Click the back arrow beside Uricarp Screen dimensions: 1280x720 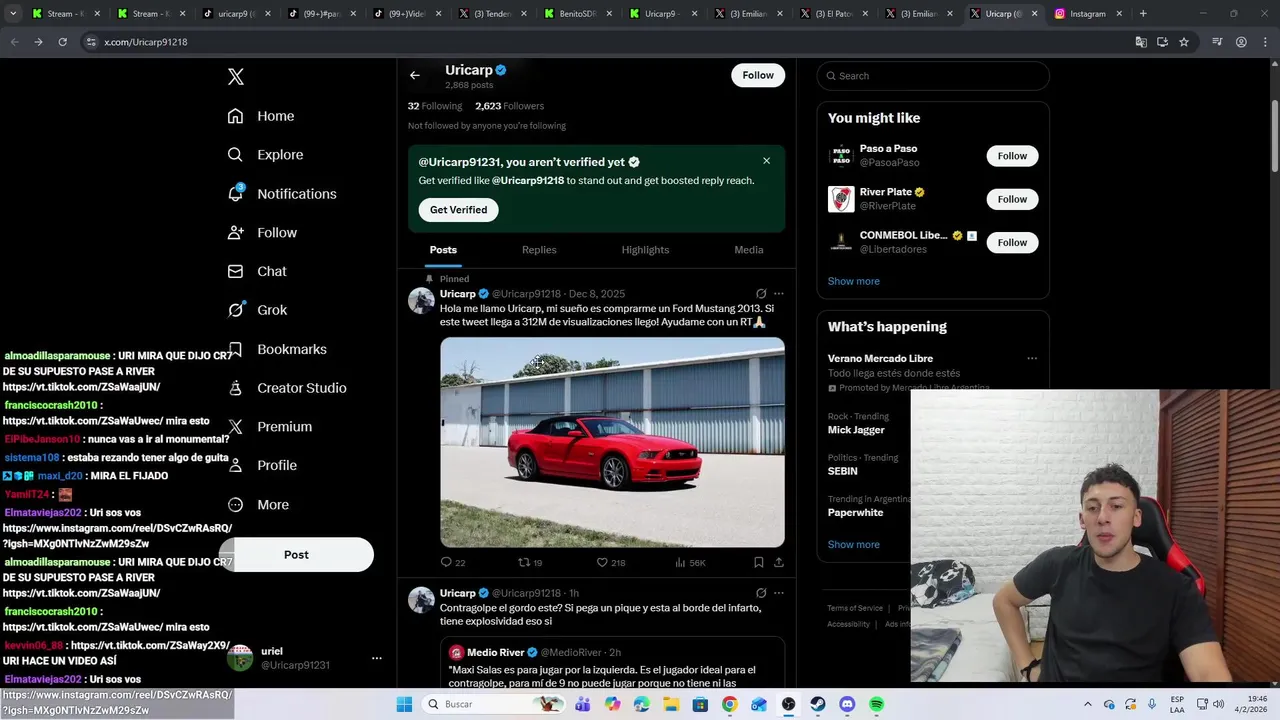coord(415,75)
